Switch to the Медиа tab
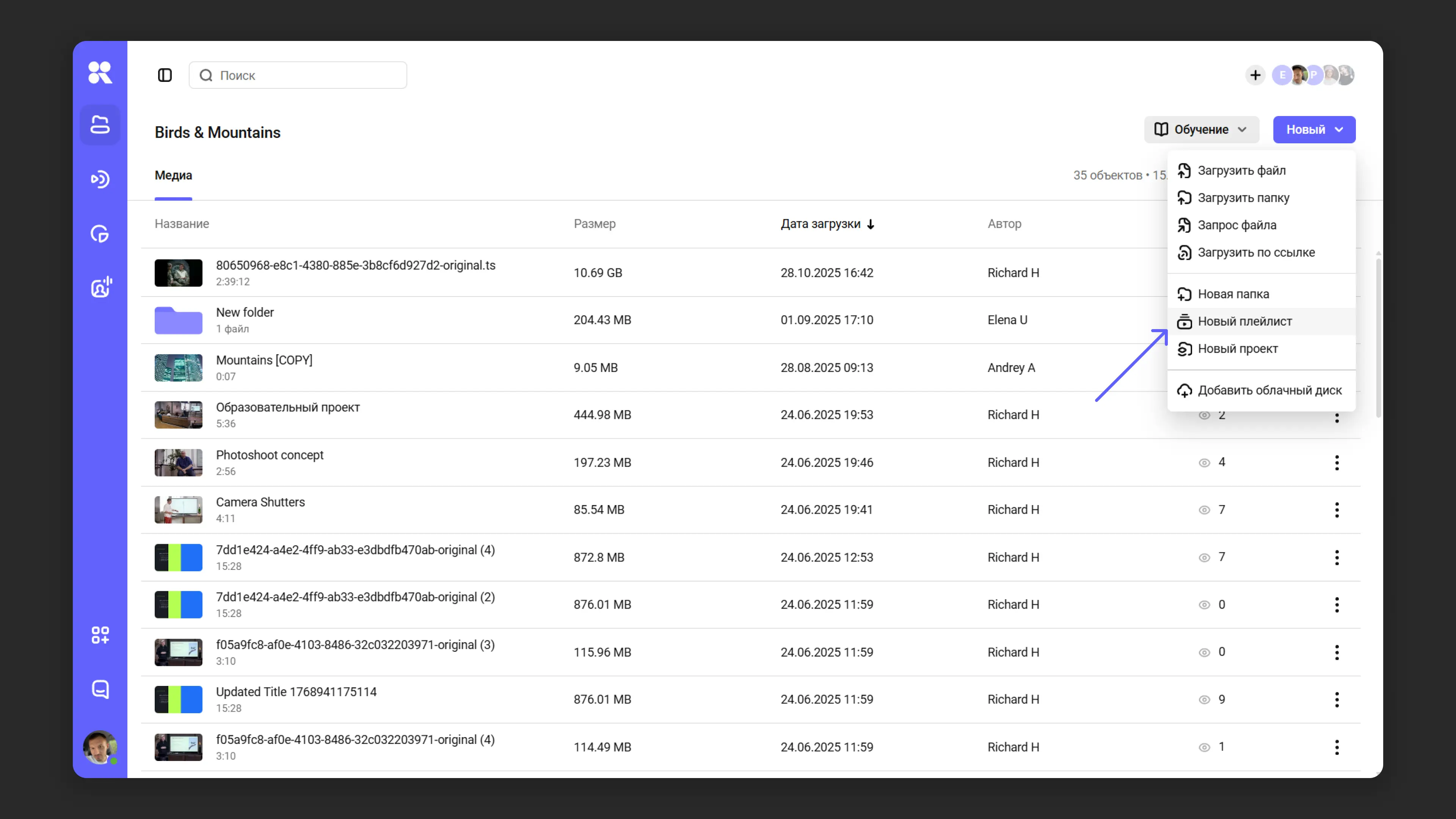1456x819 pixels. tap(174, 176)
